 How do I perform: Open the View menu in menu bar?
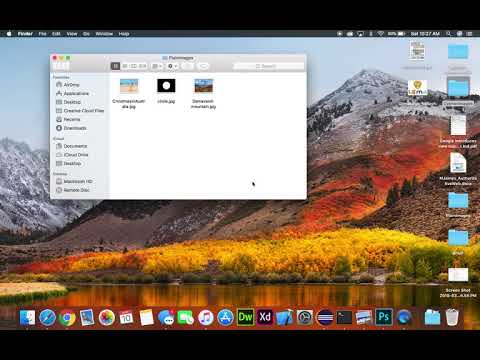point(72,34)
